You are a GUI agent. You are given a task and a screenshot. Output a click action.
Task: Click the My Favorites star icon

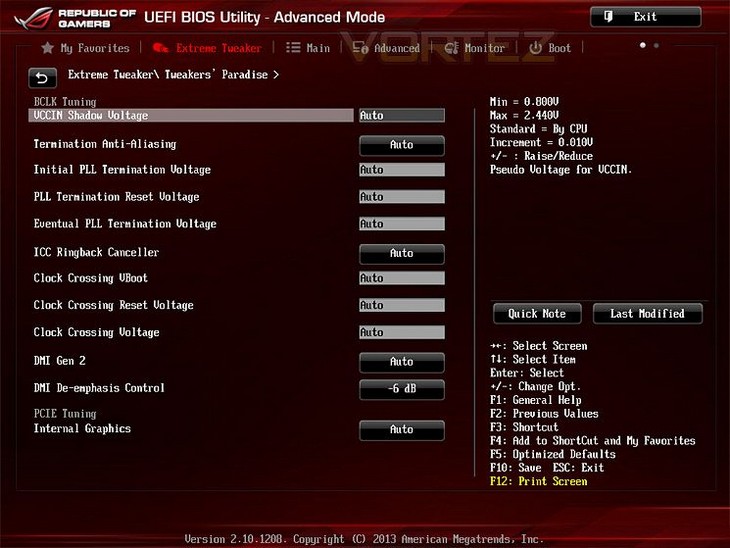pos(47,48)
